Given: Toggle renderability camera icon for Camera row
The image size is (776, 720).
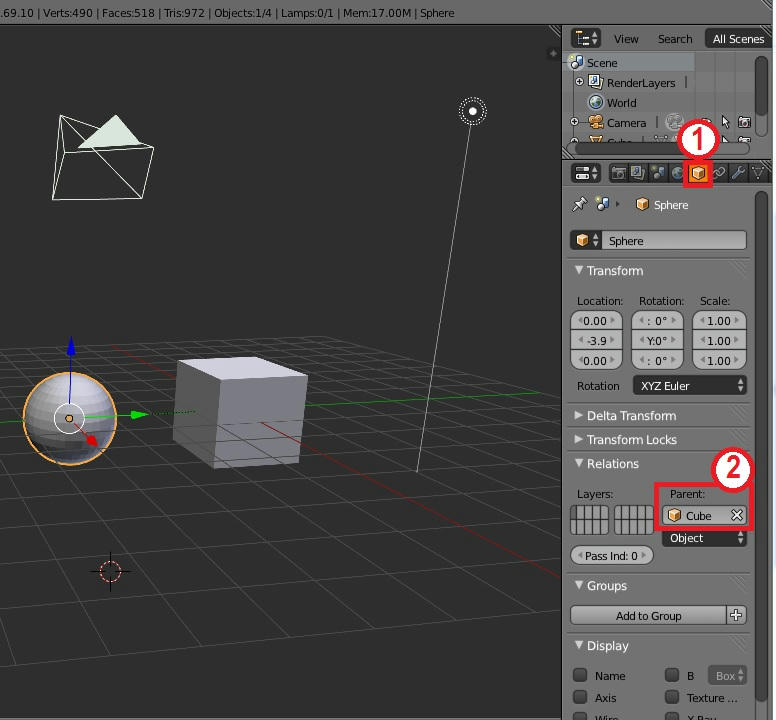Looking at the screenshot, I should pos(744,122).
